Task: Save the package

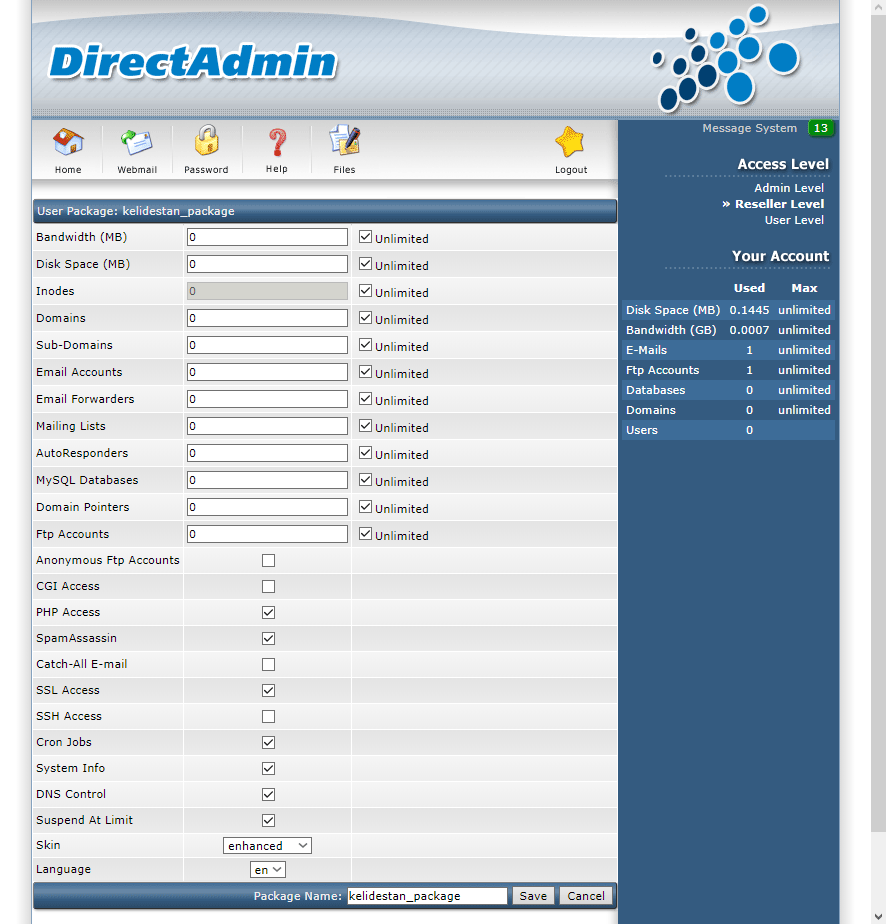Action: [533, 896]
